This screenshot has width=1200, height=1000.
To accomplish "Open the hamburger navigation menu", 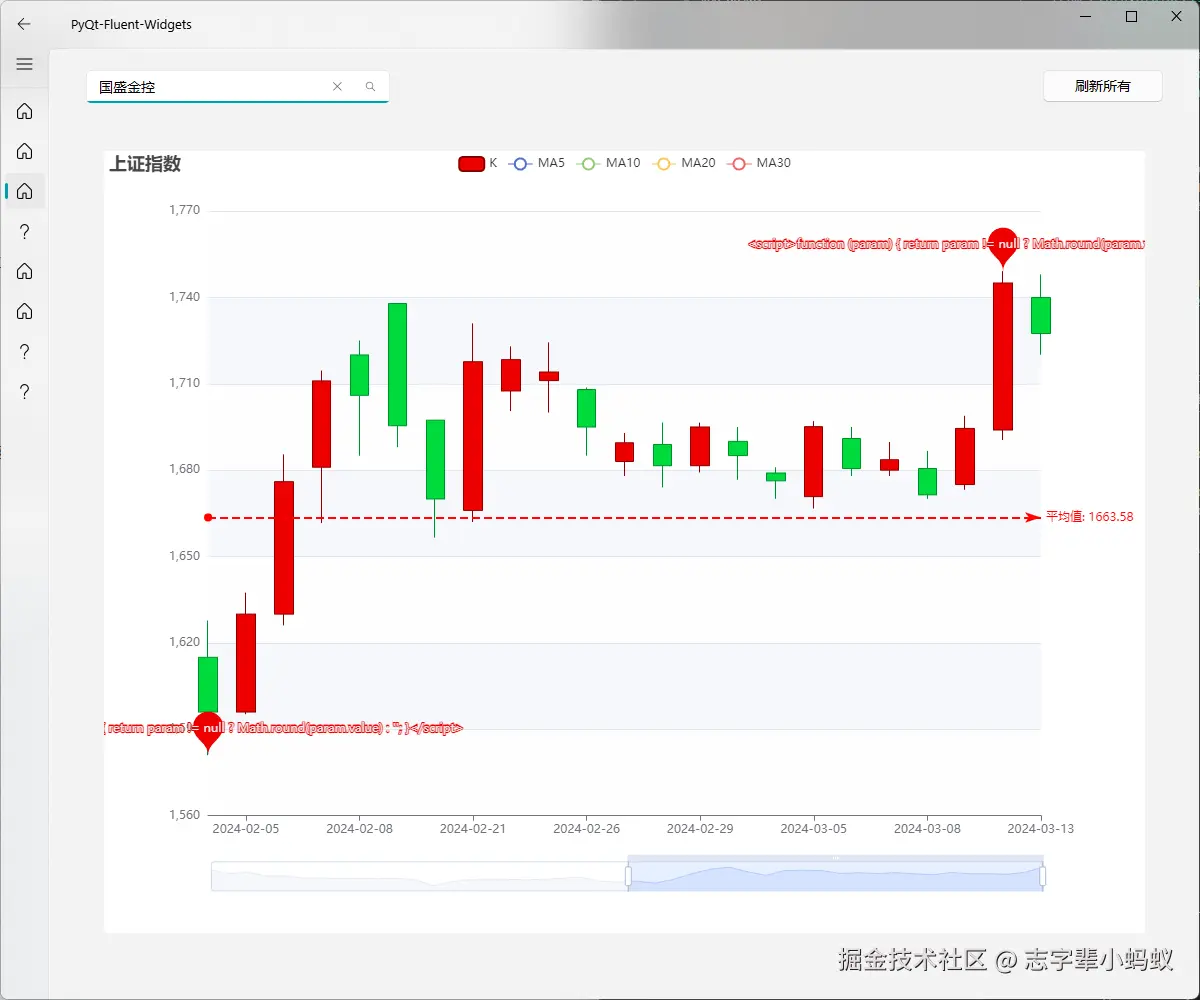I will pos(25,64).
